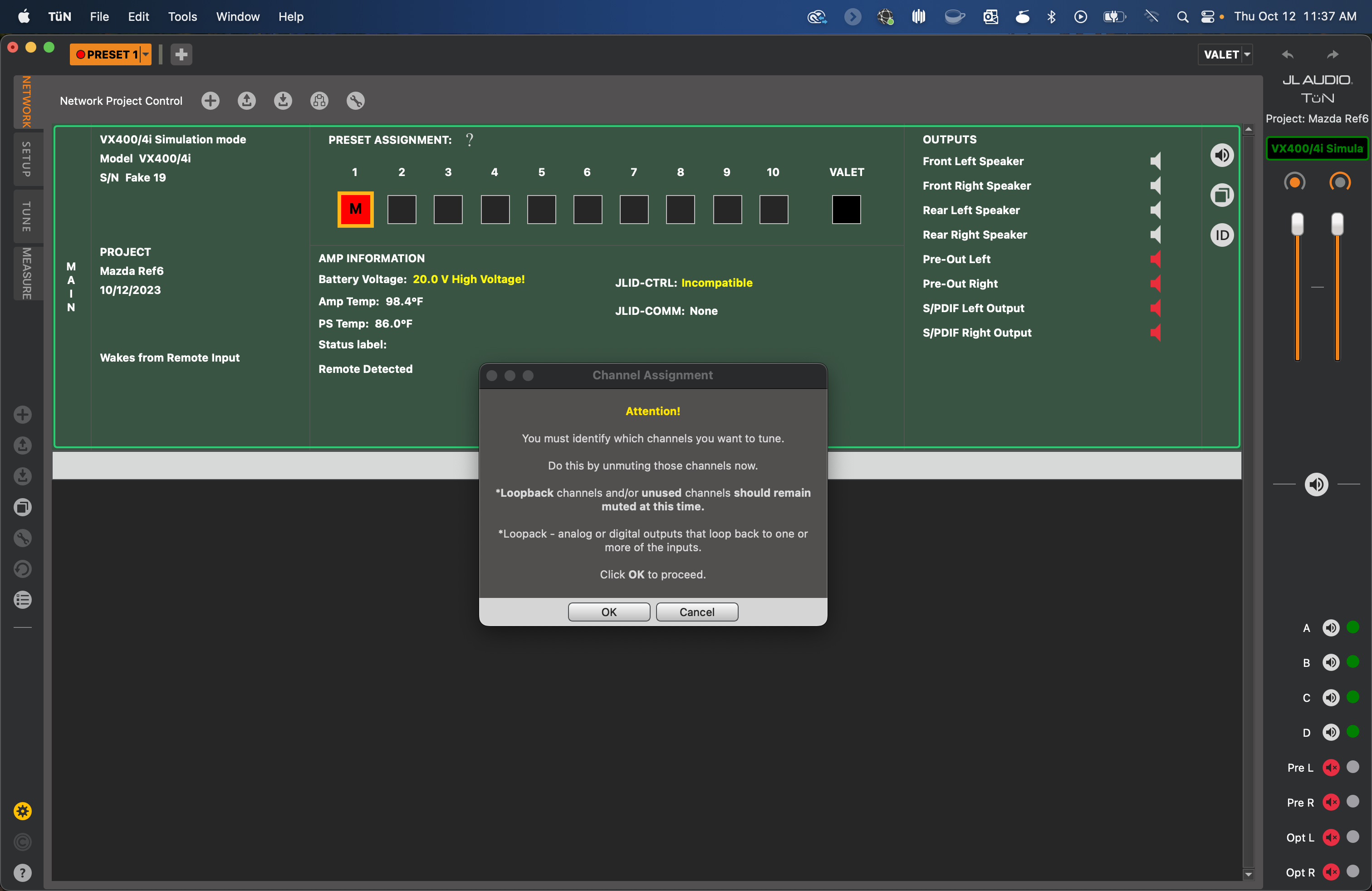Click the left sidebar reset refresh icon
The image size is (1372, 891).
[23, 569]
